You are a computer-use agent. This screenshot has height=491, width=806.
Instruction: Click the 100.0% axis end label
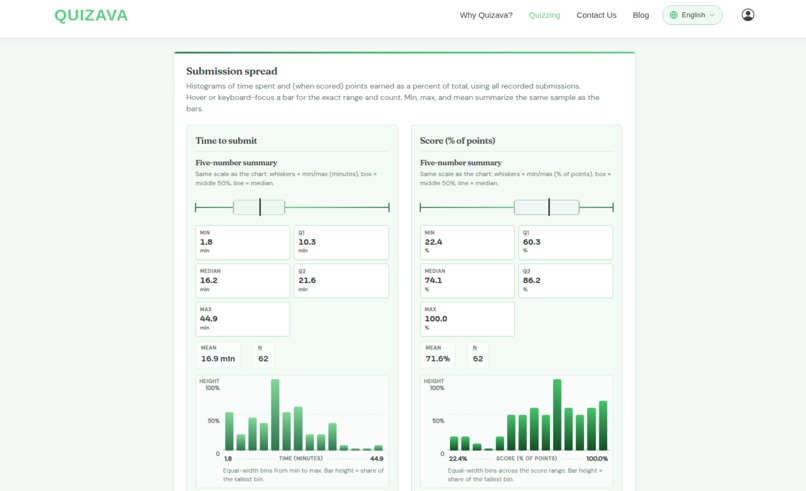pos(597,458)
